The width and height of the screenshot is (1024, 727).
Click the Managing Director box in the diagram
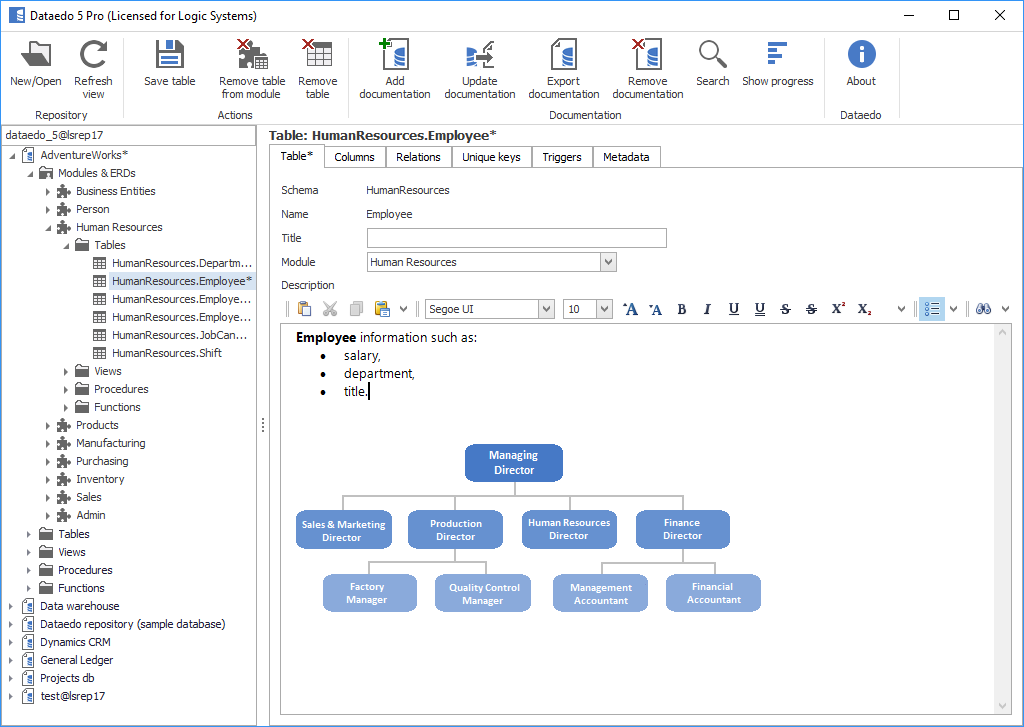coord(514,462)
